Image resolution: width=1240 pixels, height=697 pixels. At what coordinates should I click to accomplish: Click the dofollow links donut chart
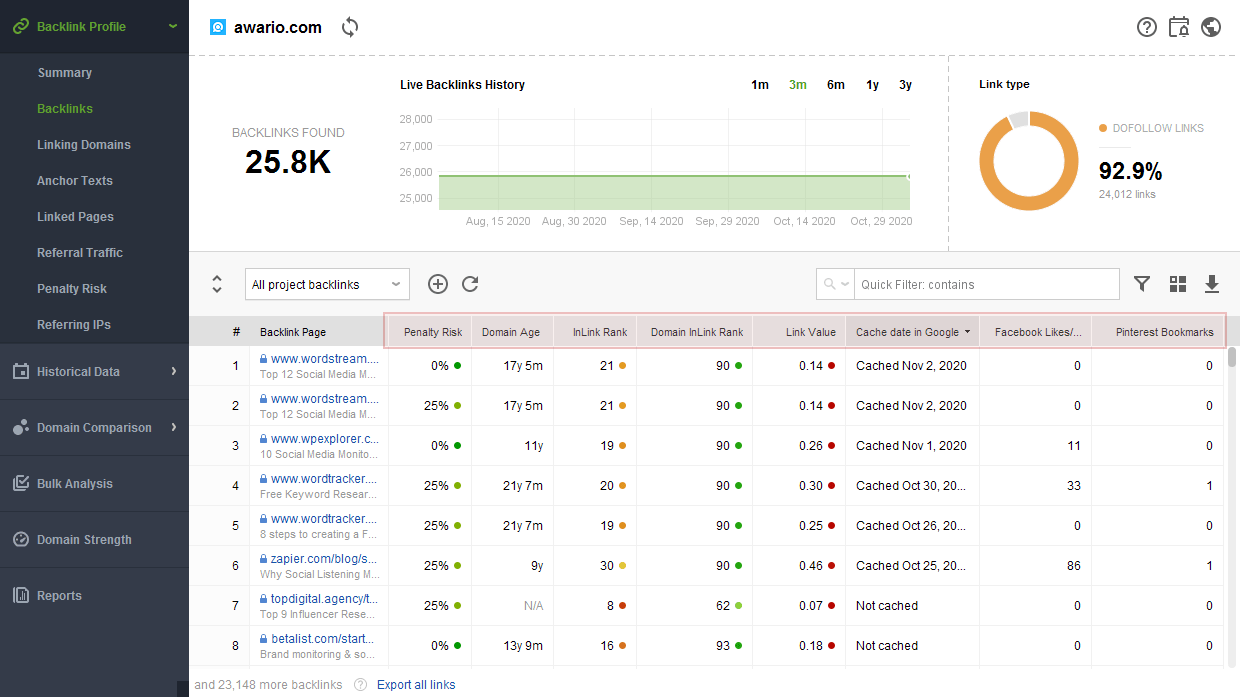point(1029,160)
